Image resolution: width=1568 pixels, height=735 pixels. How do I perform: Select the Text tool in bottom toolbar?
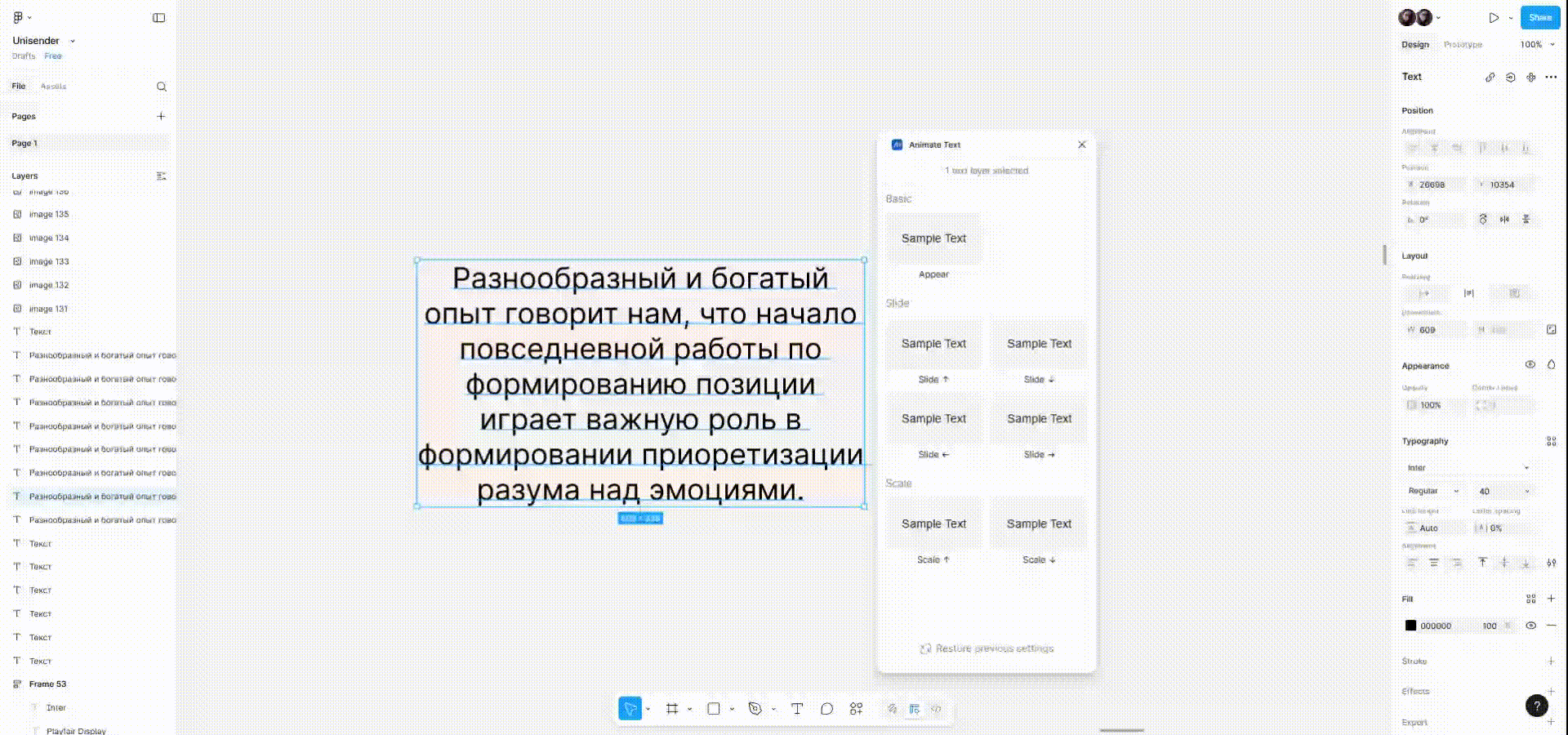797,709
